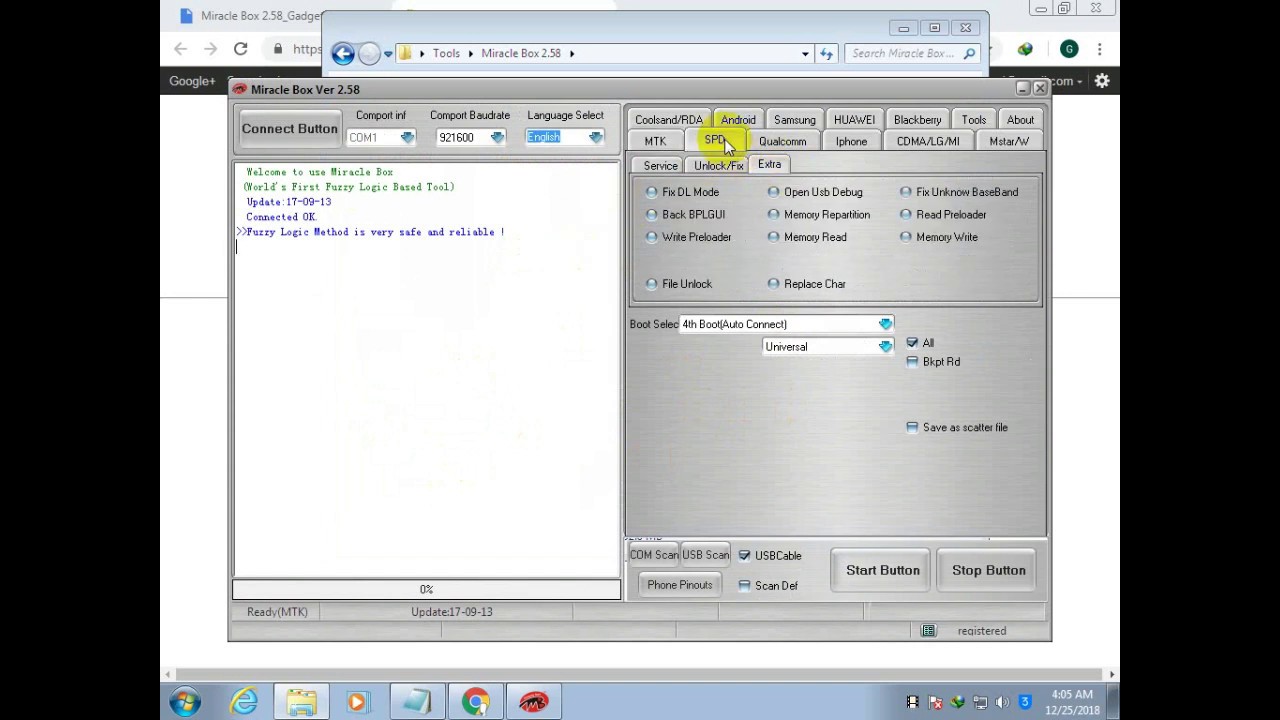
Task: Switch to the MTK tab
Action: coord(655,142)
